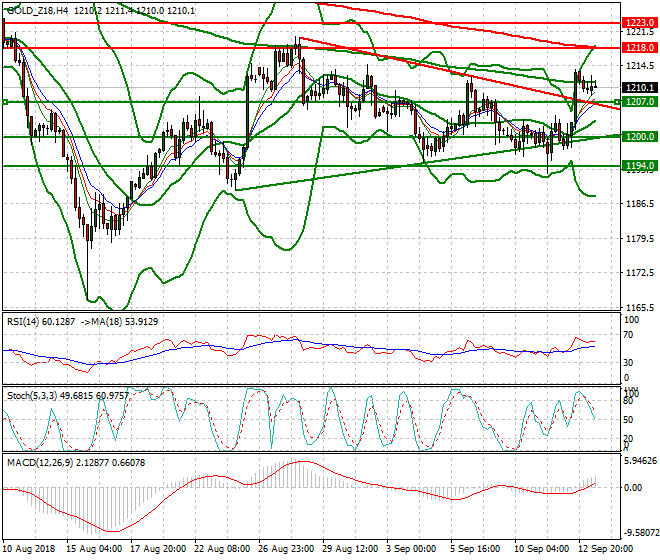This screenshot has height=560, width=660.
Task: Click the 1186.5 price scale value
Action: (x=640, y=204)
